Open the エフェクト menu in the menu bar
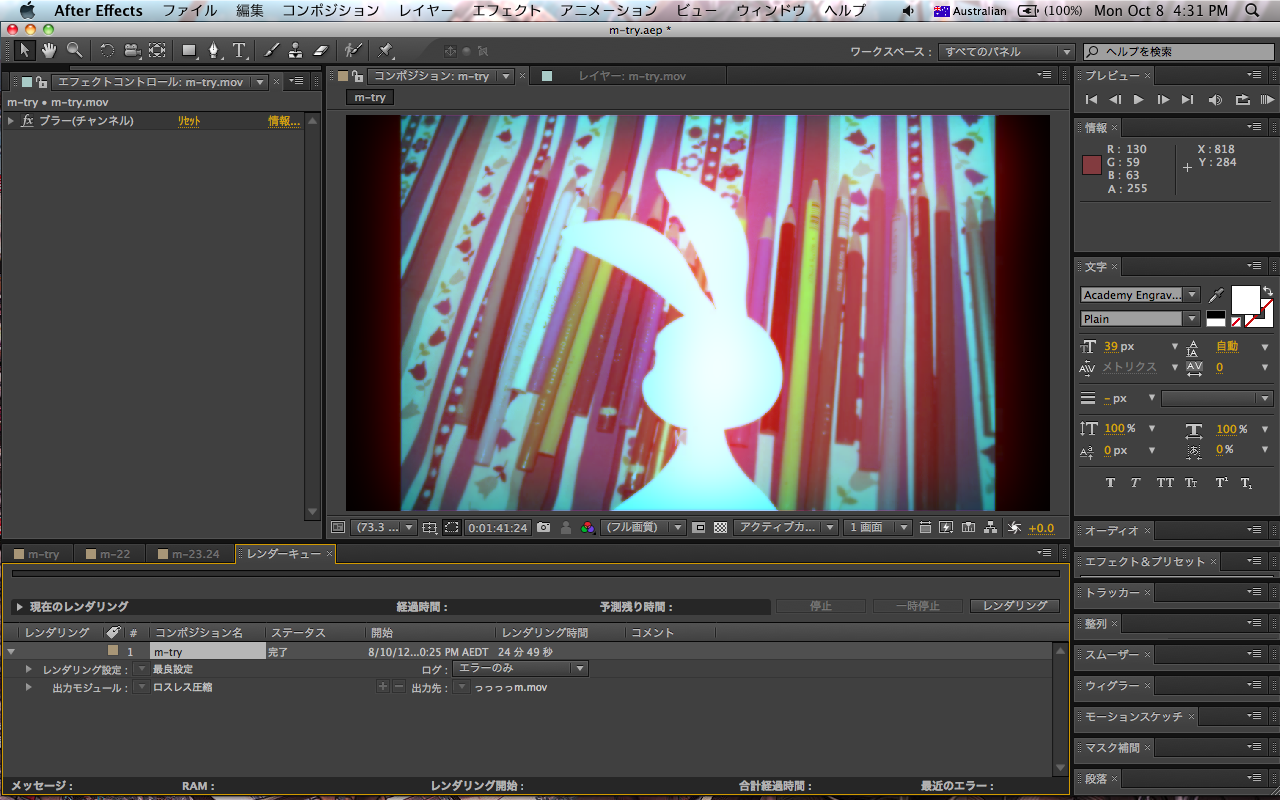Viewport: 1280px width, 800px height. click(x=506, y=11)
